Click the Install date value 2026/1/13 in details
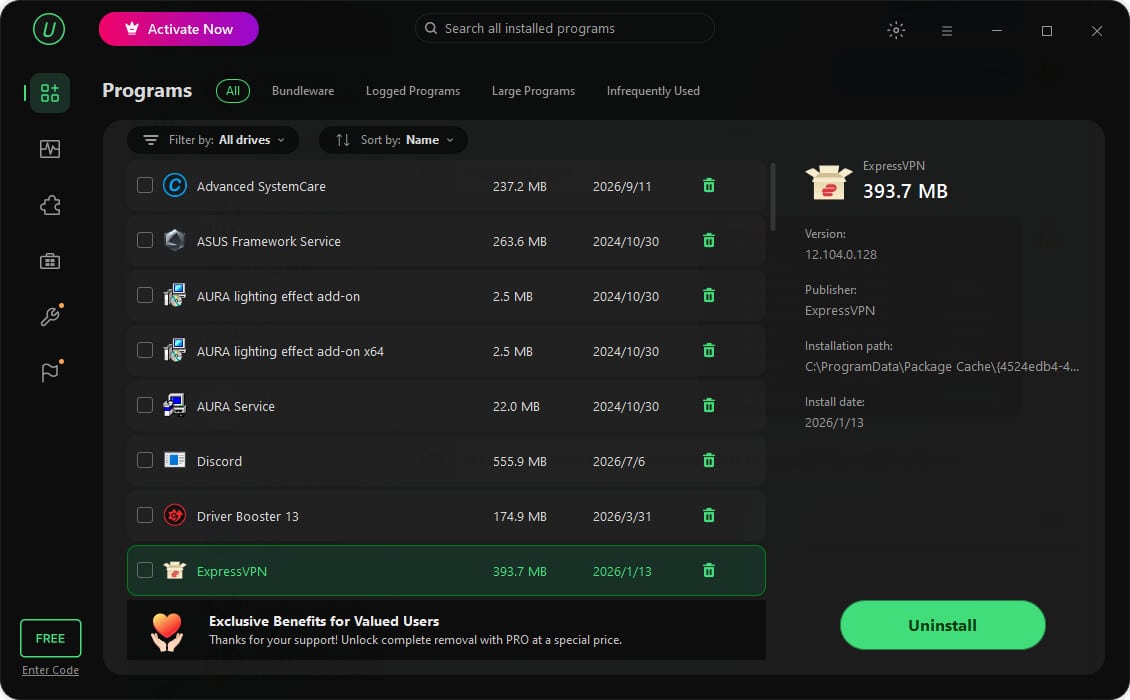 835,422
